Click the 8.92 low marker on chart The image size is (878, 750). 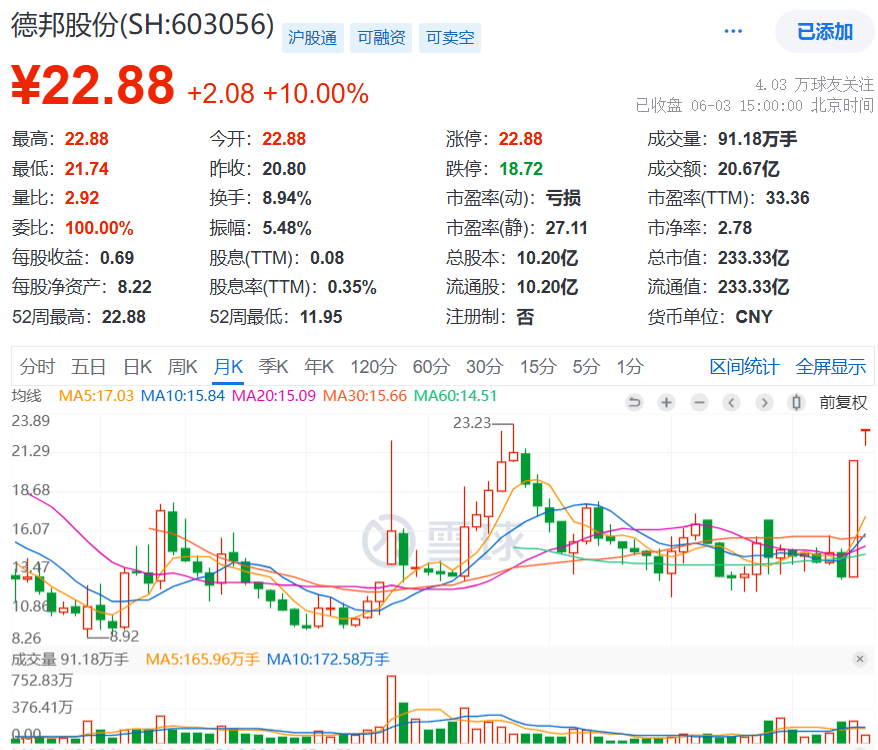(124, 636)
